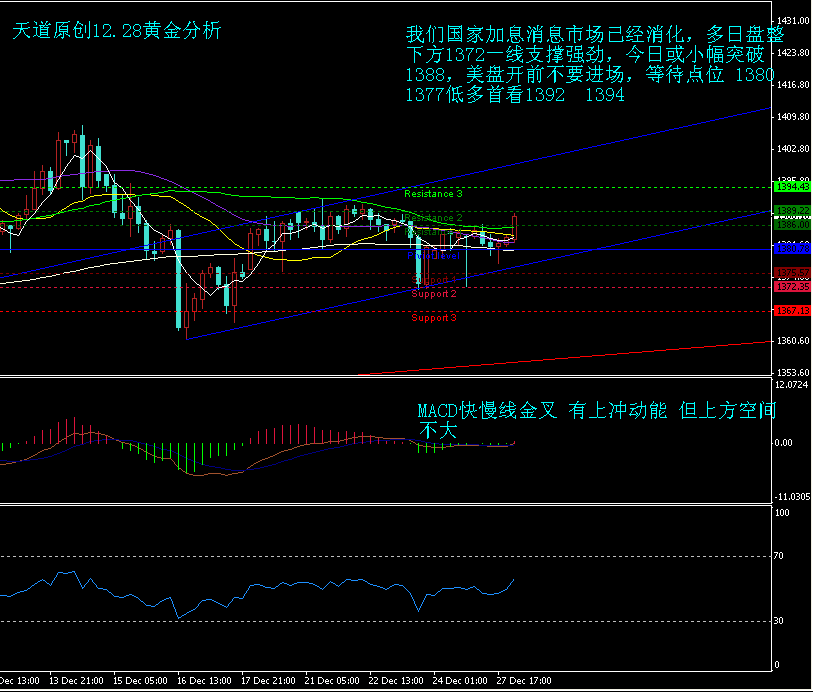Screen dimensions: 813x692
Task: Click the chart title 天道原创12.28黄金分析
Action: pos(116,31)
